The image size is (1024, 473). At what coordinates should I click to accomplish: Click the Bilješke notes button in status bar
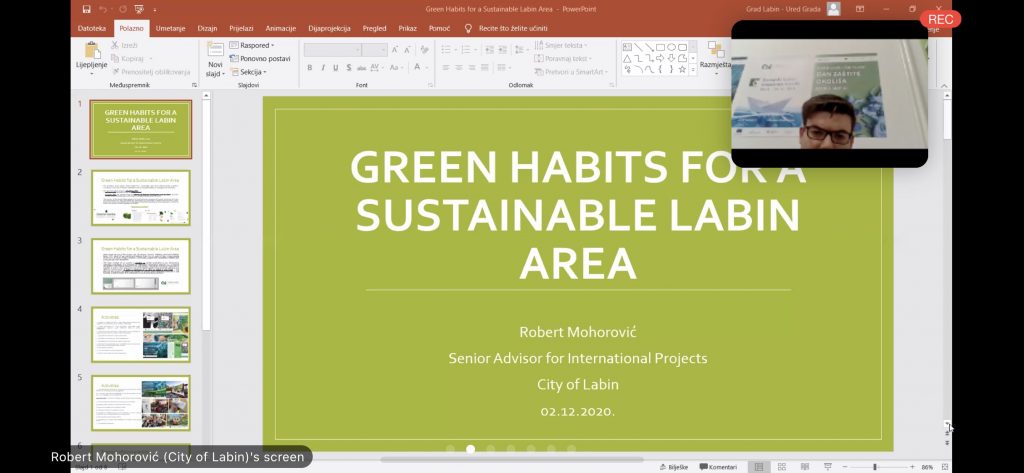pos(673,467)
